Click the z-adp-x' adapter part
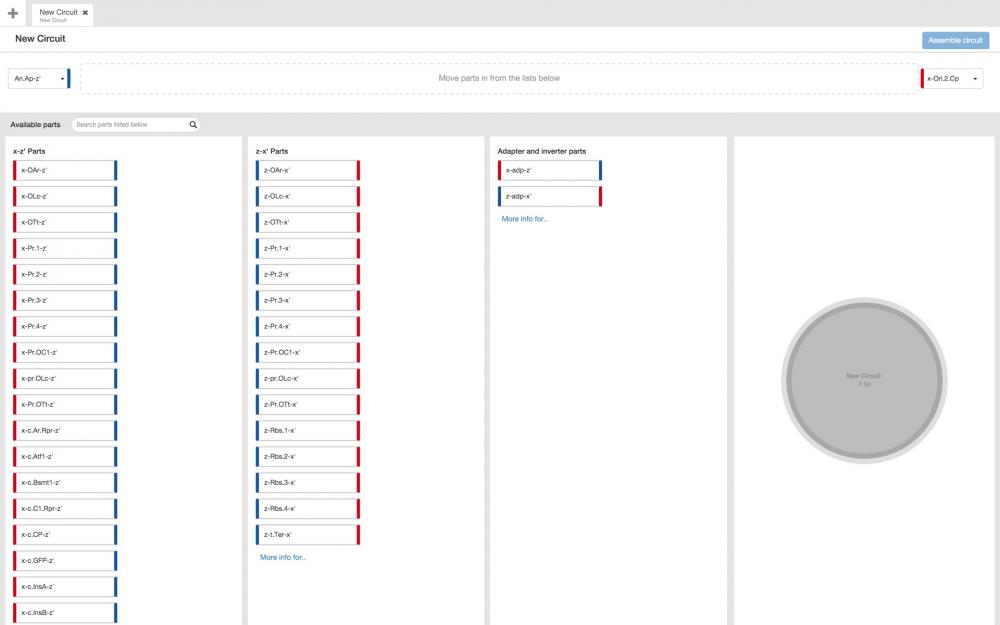This screenshot has width=1000, height=625. pos(549,196)
